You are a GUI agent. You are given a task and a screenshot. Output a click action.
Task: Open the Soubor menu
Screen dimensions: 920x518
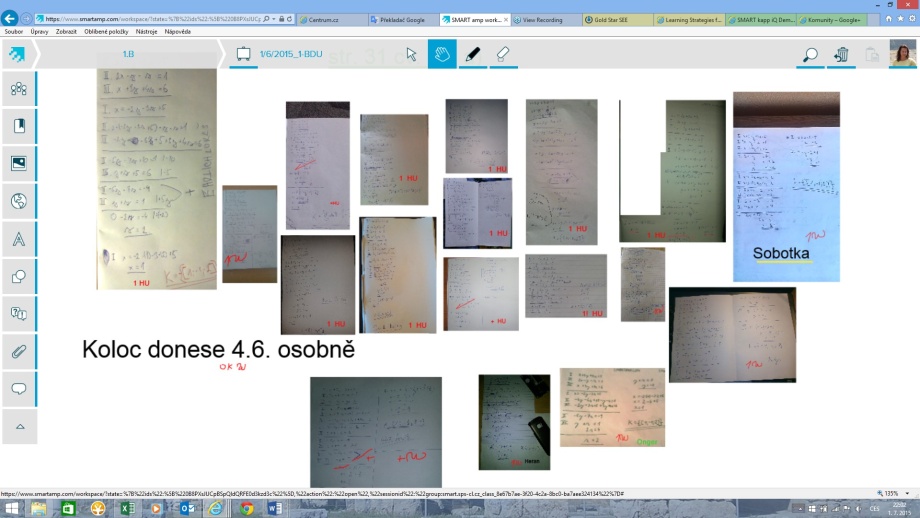(x=13, y=32)
